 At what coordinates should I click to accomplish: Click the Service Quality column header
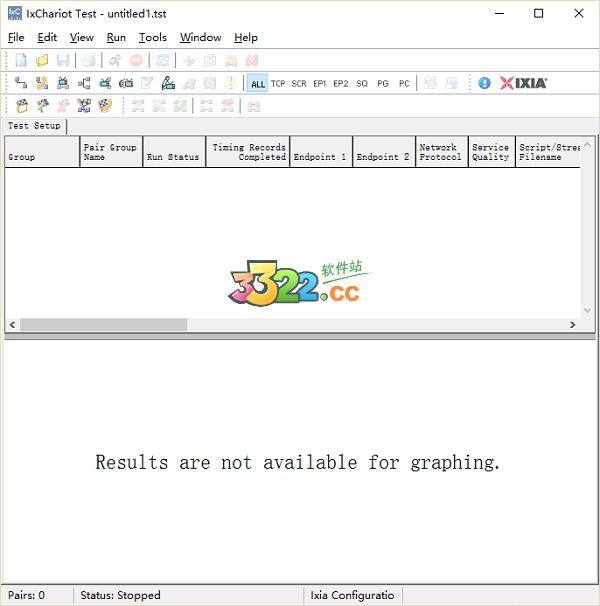point(492,152)
